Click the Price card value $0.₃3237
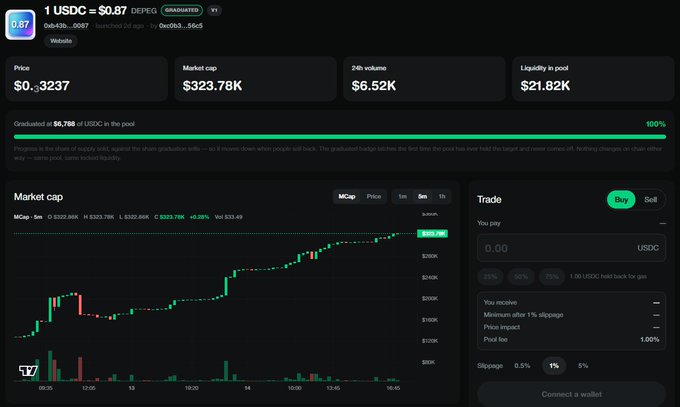The width and height of the screenshot is (680, 407). [x=42, y=86]
